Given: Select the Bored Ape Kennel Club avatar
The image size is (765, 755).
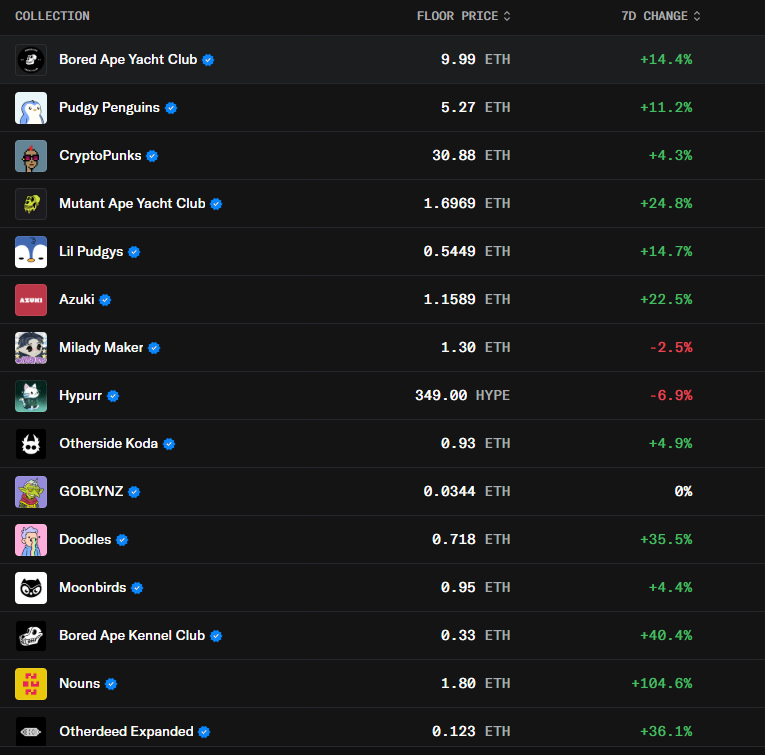Looking at the screenshot, I should pos(31,636).
